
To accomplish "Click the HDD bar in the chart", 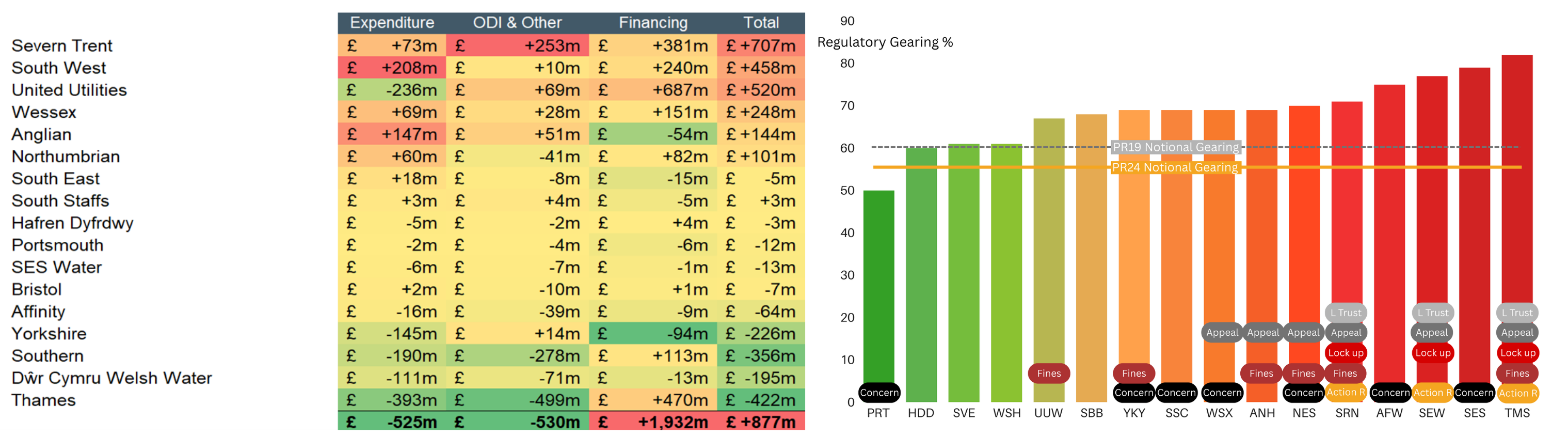I will (921, 275).
